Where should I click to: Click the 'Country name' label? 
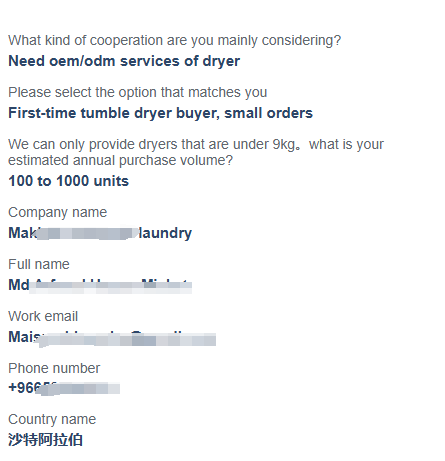point(52,420)
